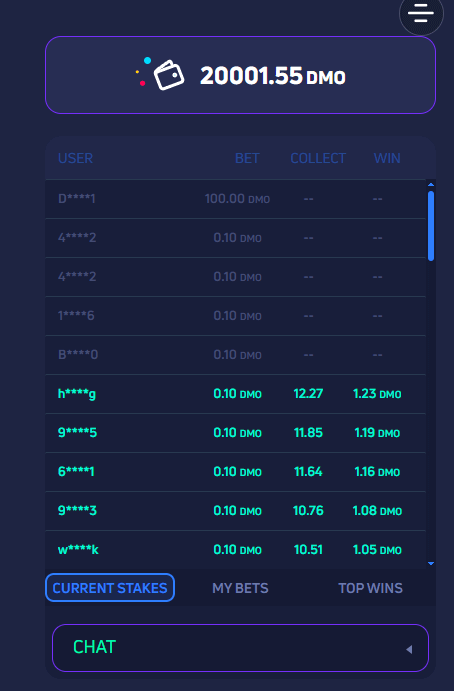Click the scrollbar up arrow
Image resolution: width=454 pixels, height=691 pixels.
431,185
